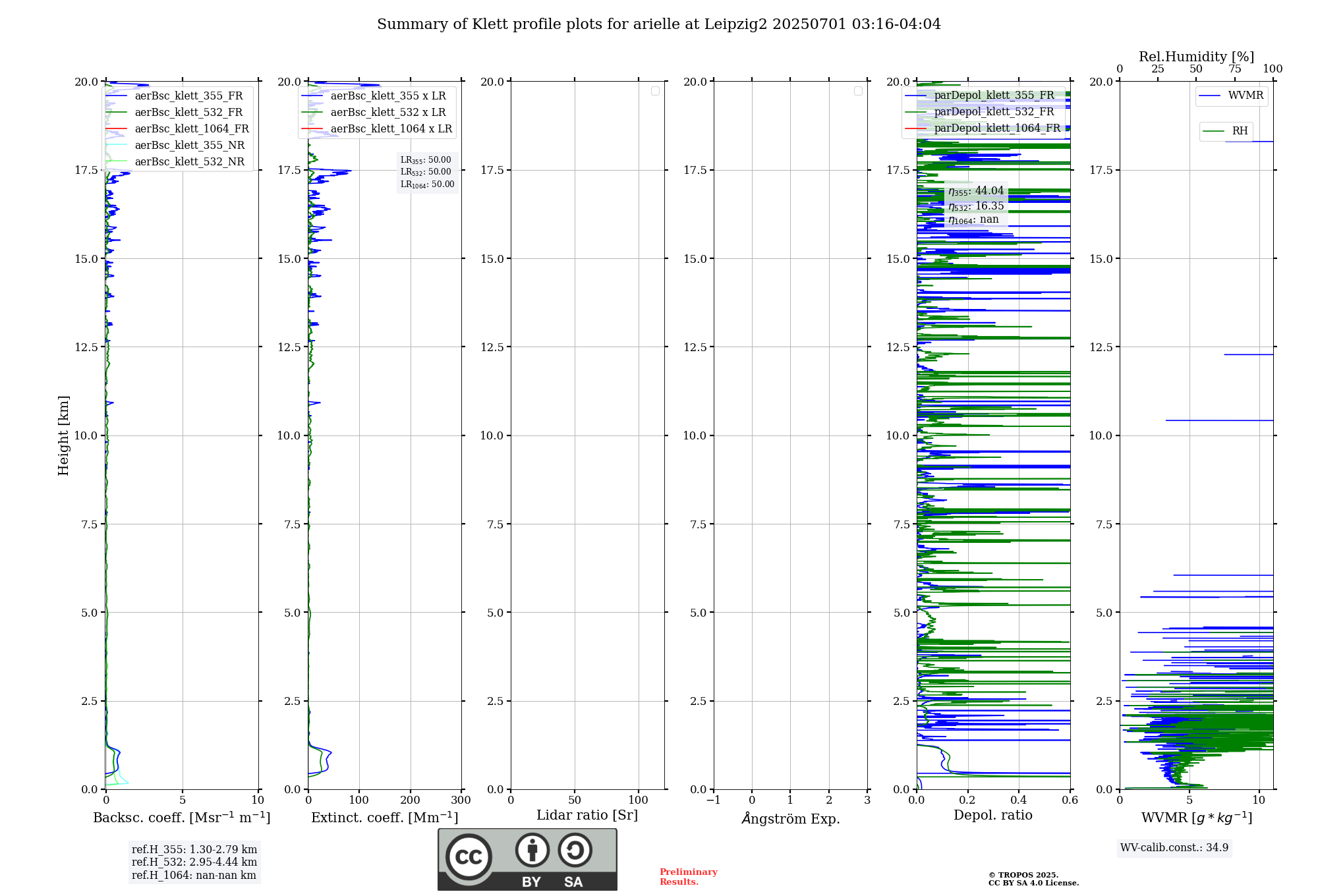This screenshot has height=896, width=1318.
Task: Click the 'Rel.Humidity [%]' axis title
Action: point(1196,57)
